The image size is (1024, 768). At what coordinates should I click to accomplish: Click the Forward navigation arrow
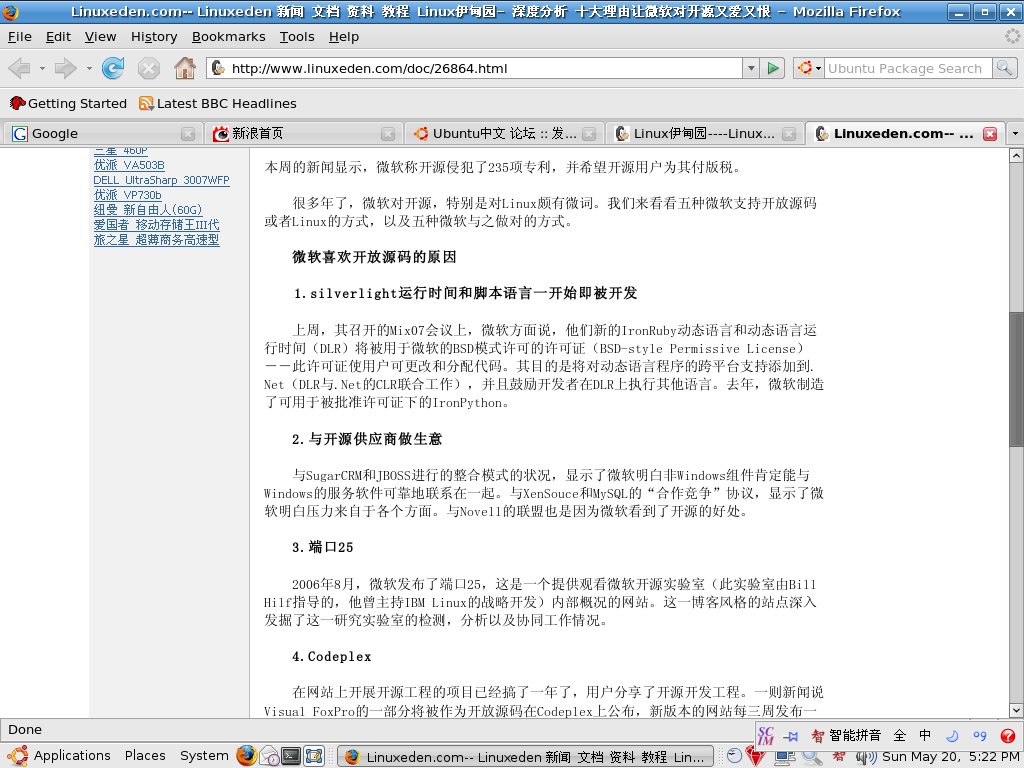pos(65,68)
